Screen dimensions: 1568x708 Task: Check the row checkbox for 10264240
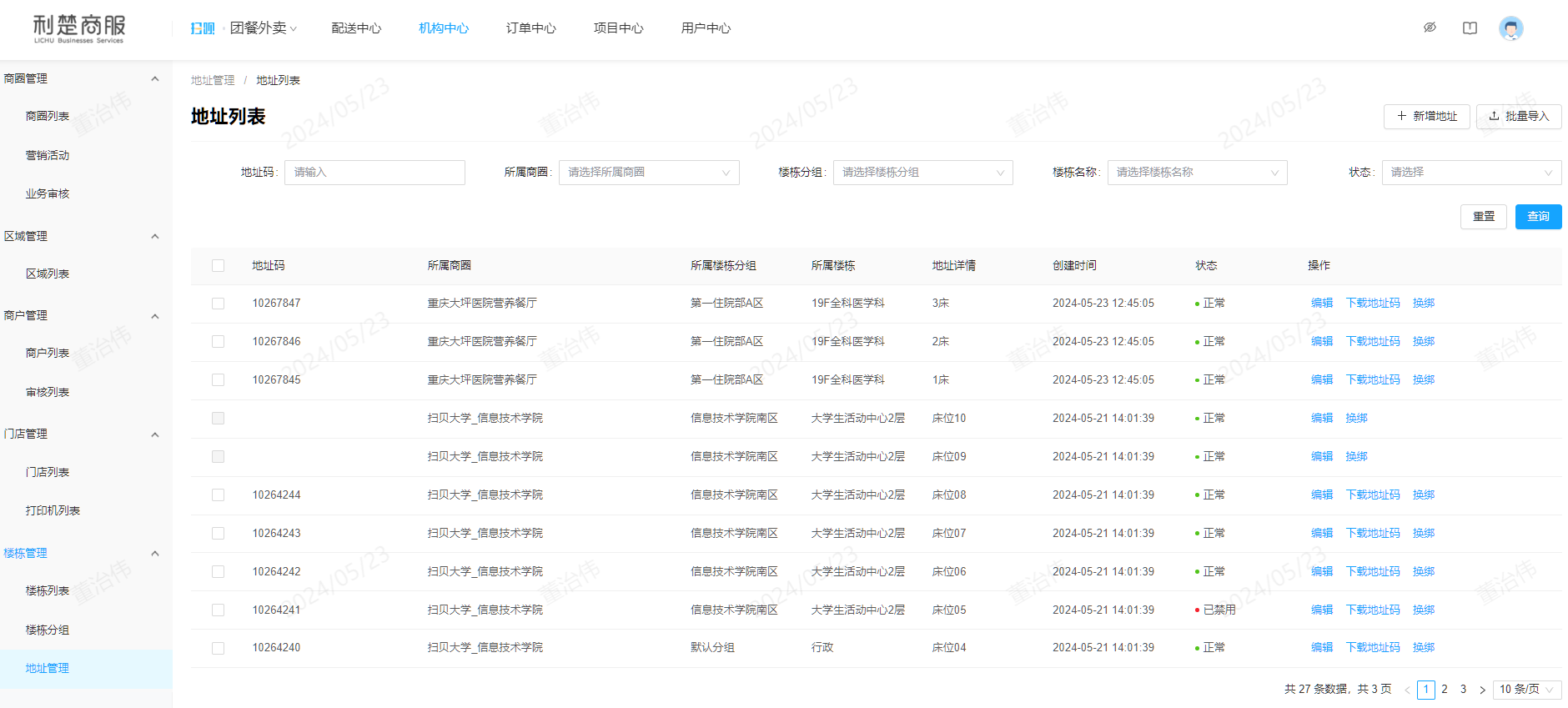tap(218, 648)
